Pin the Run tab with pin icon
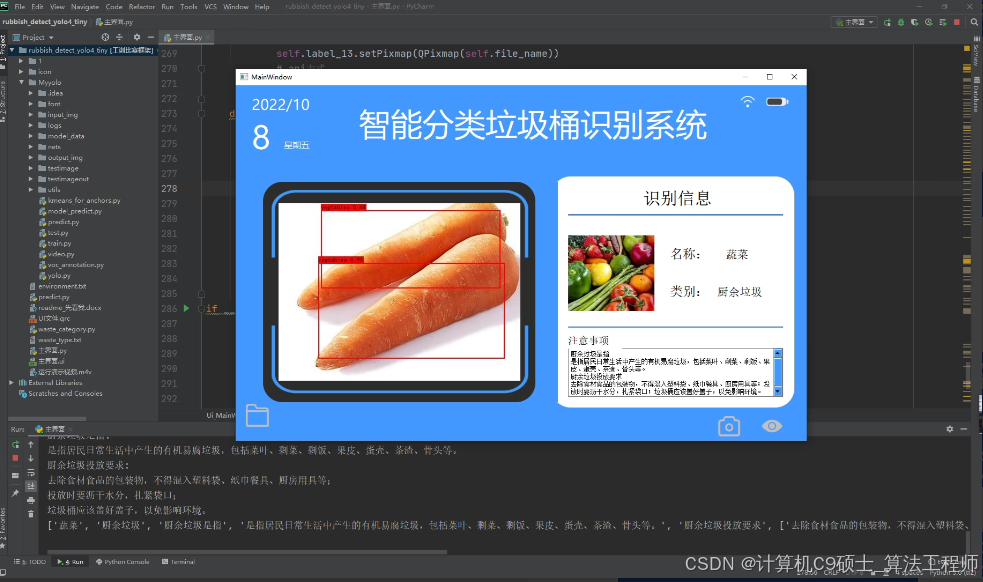Viewport: 983px width, 582px height. 15,494
